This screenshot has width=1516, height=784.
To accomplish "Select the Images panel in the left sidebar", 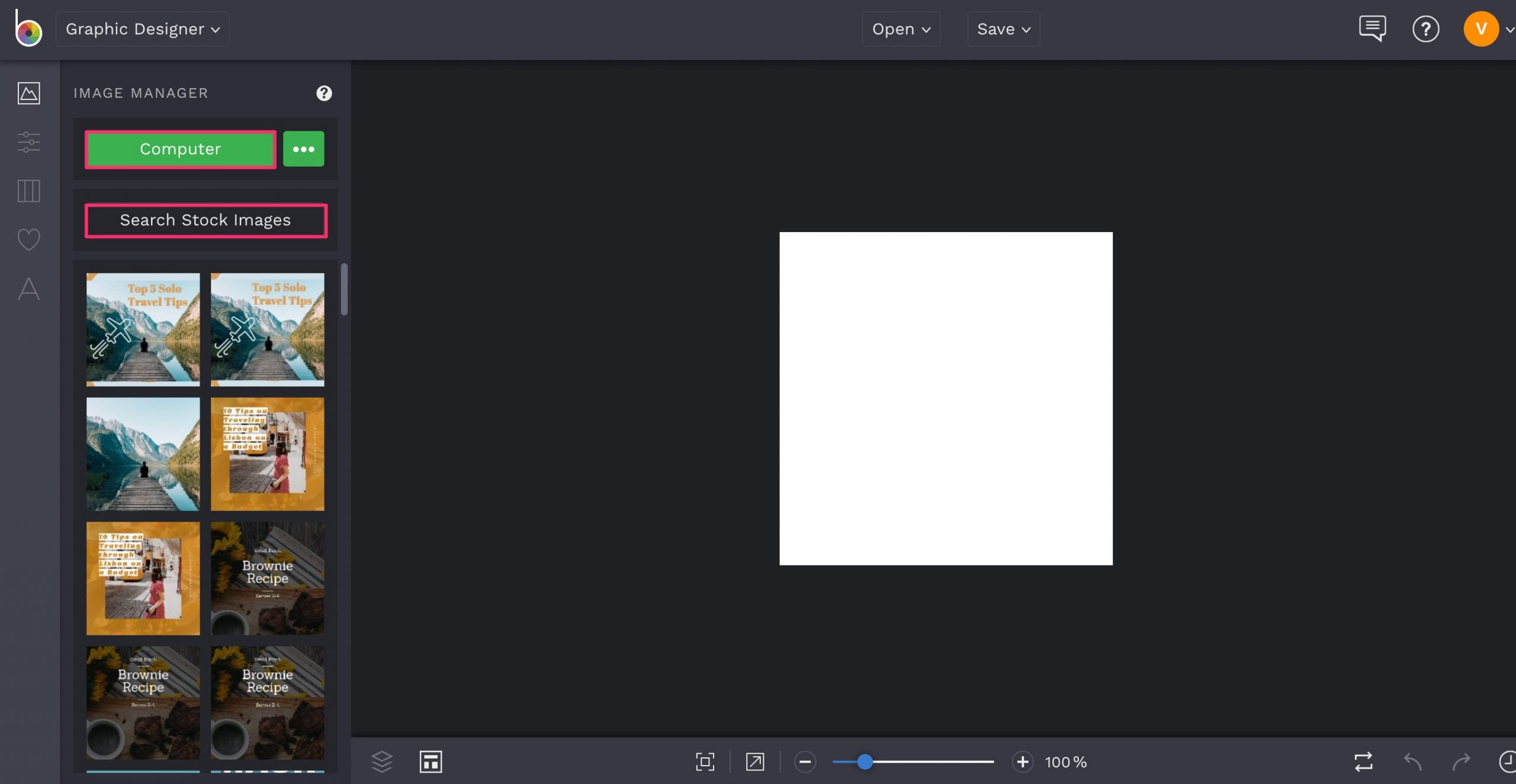I will click(x=28, y=94).
